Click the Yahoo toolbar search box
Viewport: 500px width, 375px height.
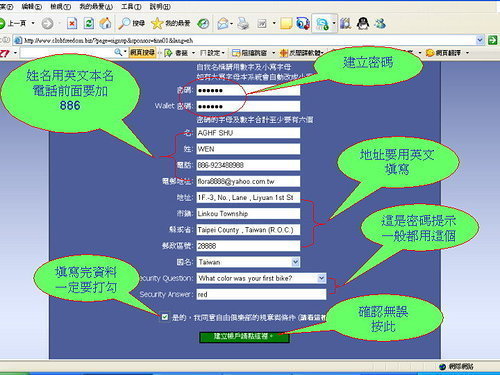click(67, 53)
